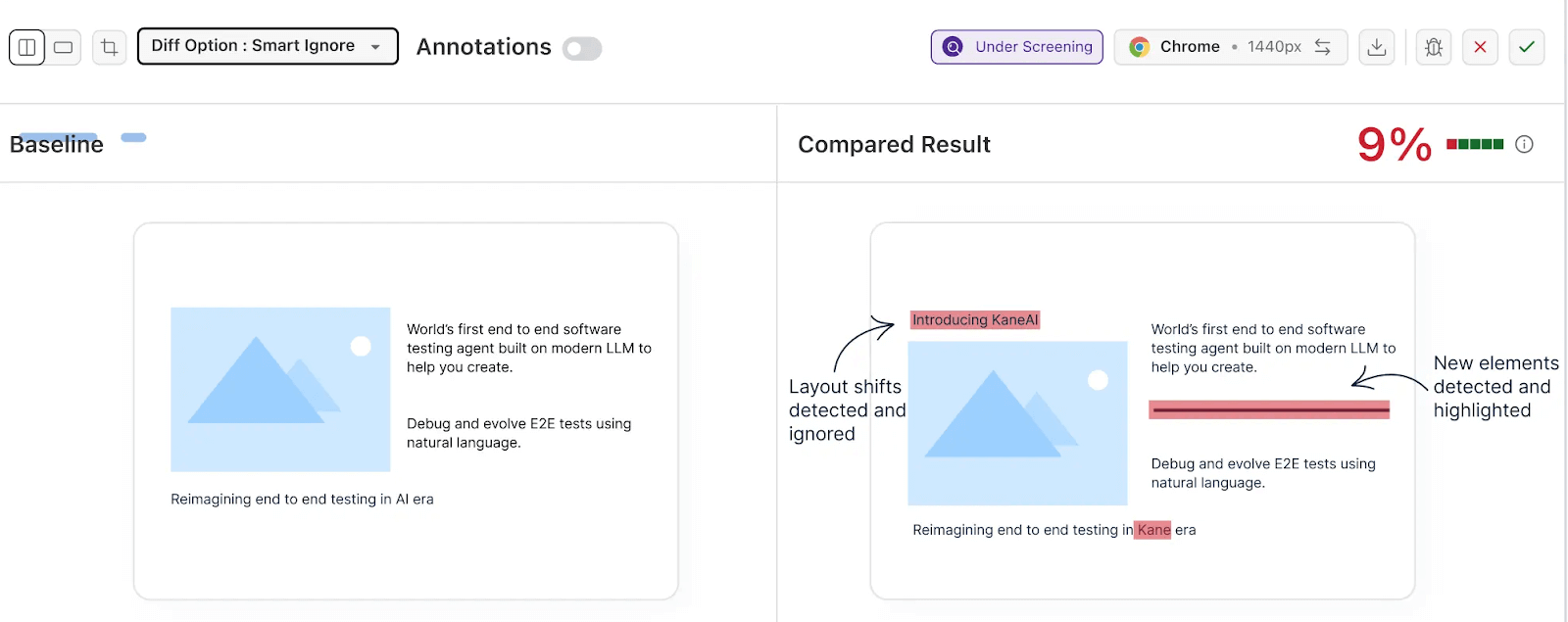Switch to the Baseline panel
Screen dimensions: 1568x622
(56, 144)
